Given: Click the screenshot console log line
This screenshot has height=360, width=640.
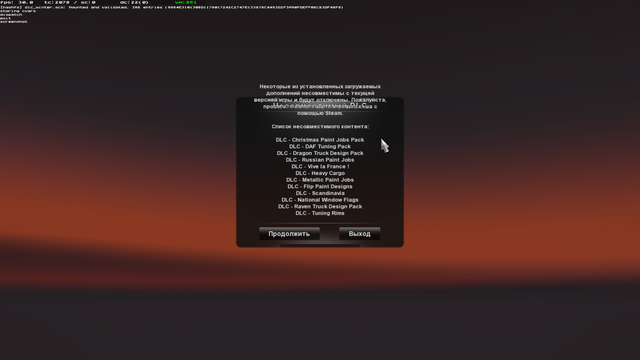Looking at the screenshot, I should click(14, 22).
